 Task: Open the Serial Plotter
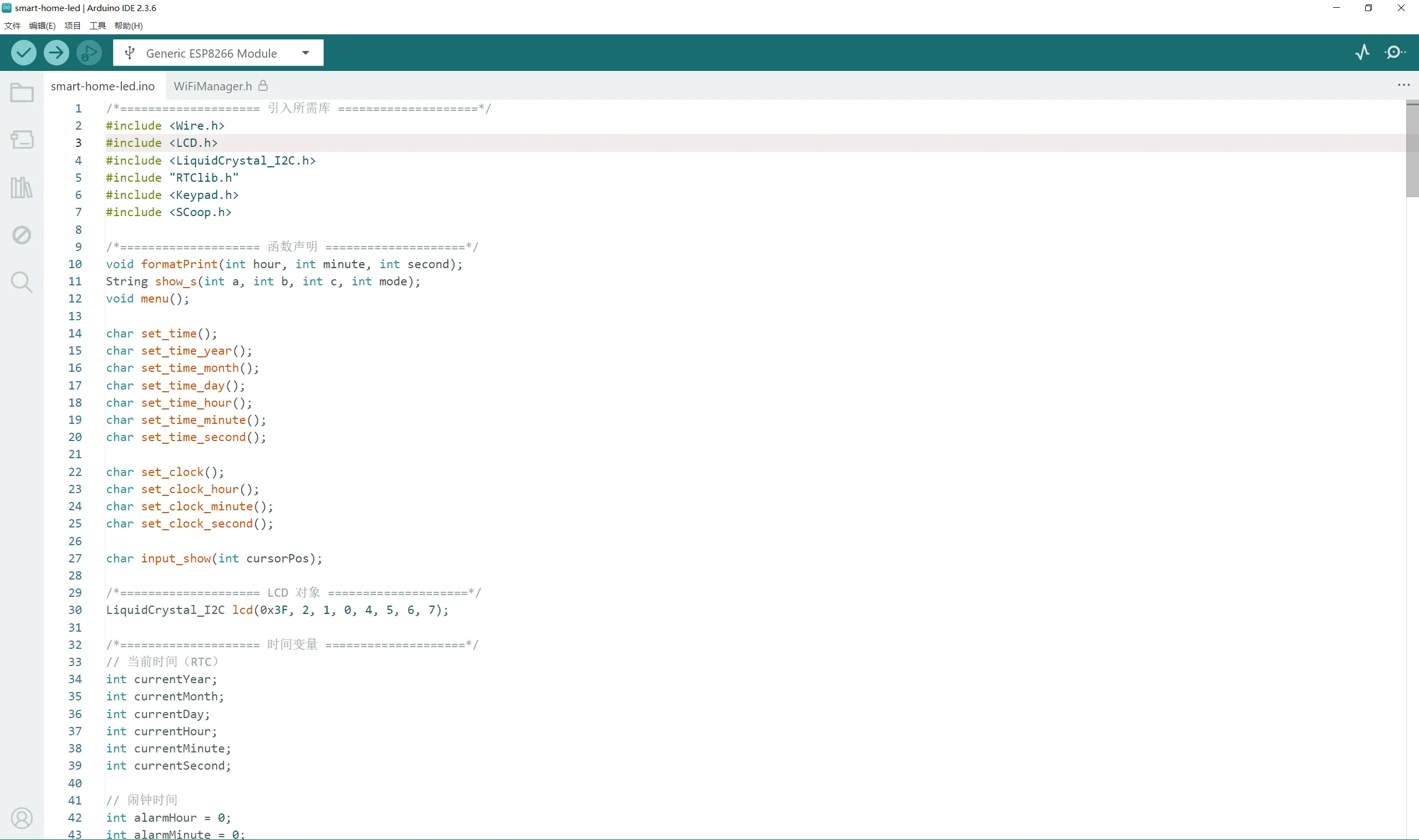tap(1362, 53)
